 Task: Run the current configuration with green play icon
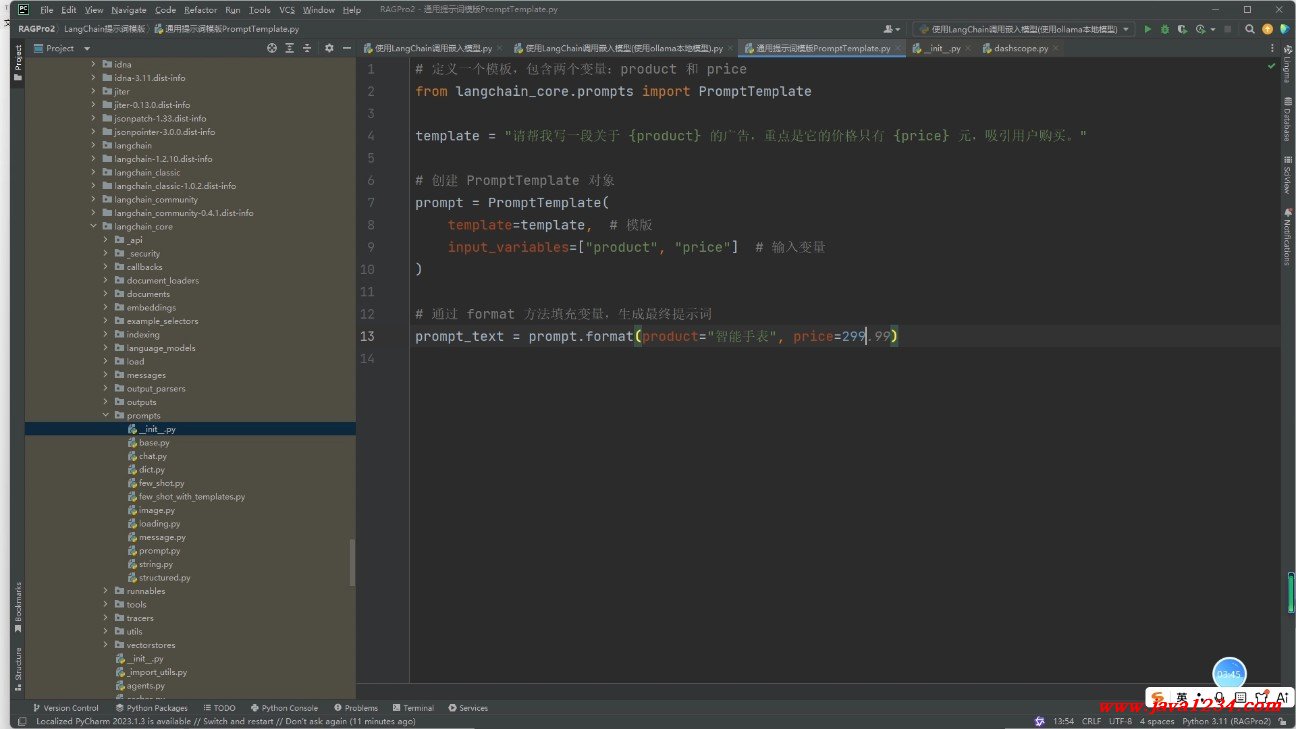coord(1147,29)
